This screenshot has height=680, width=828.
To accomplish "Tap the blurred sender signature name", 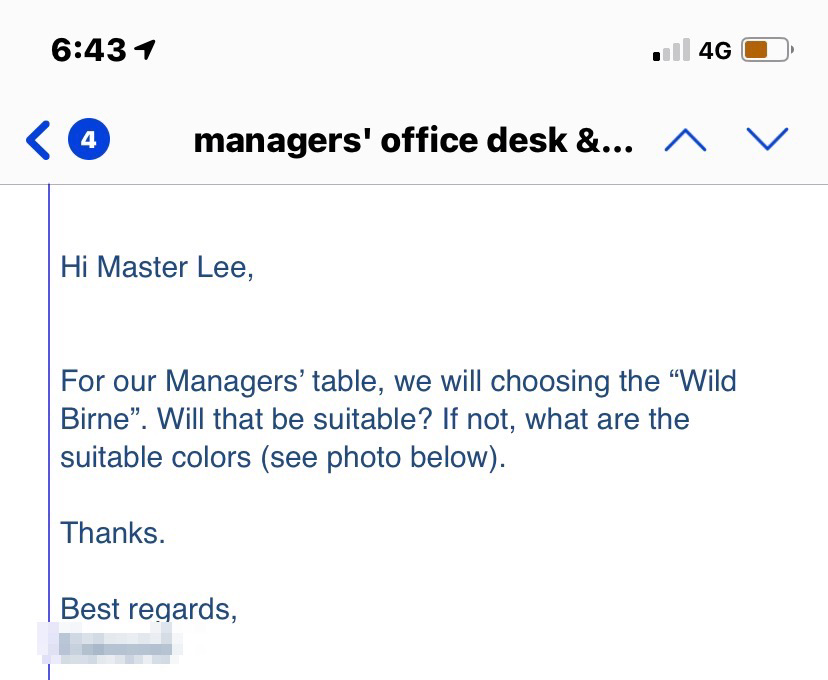I will coord(115,640).
